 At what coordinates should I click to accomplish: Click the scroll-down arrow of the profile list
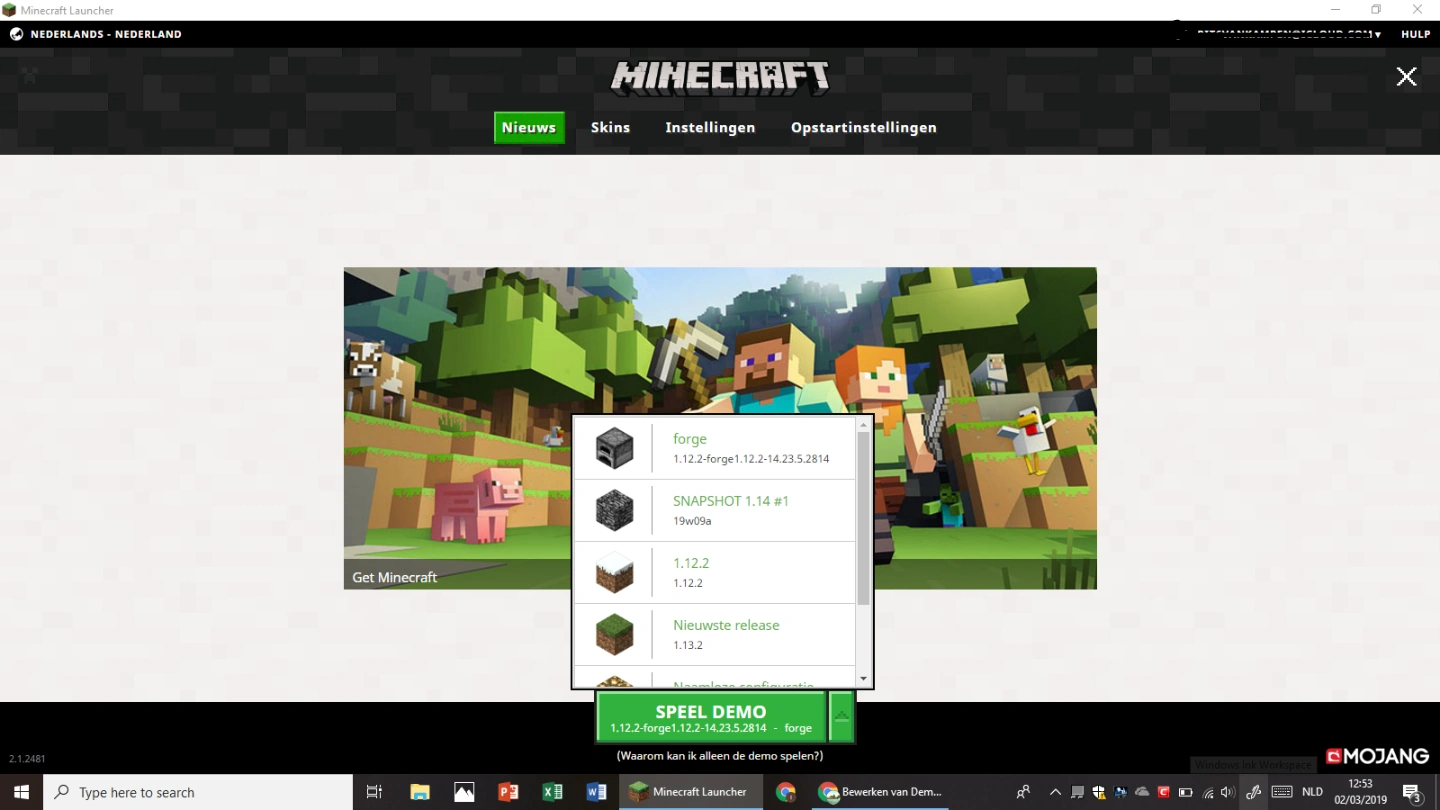864,678
